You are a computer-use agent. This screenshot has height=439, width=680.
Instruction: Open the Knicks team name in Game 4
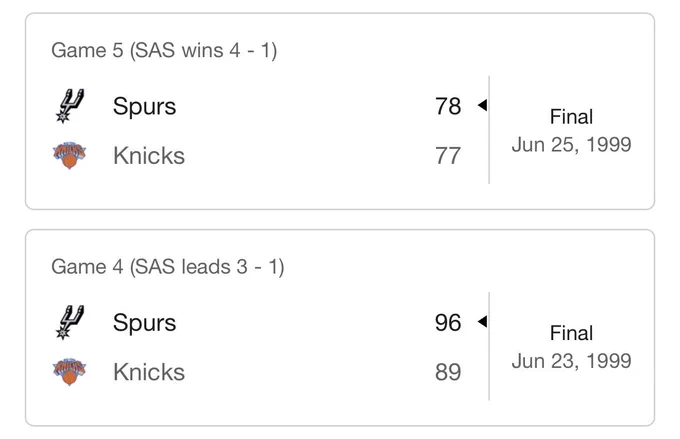tap(149, 372)
